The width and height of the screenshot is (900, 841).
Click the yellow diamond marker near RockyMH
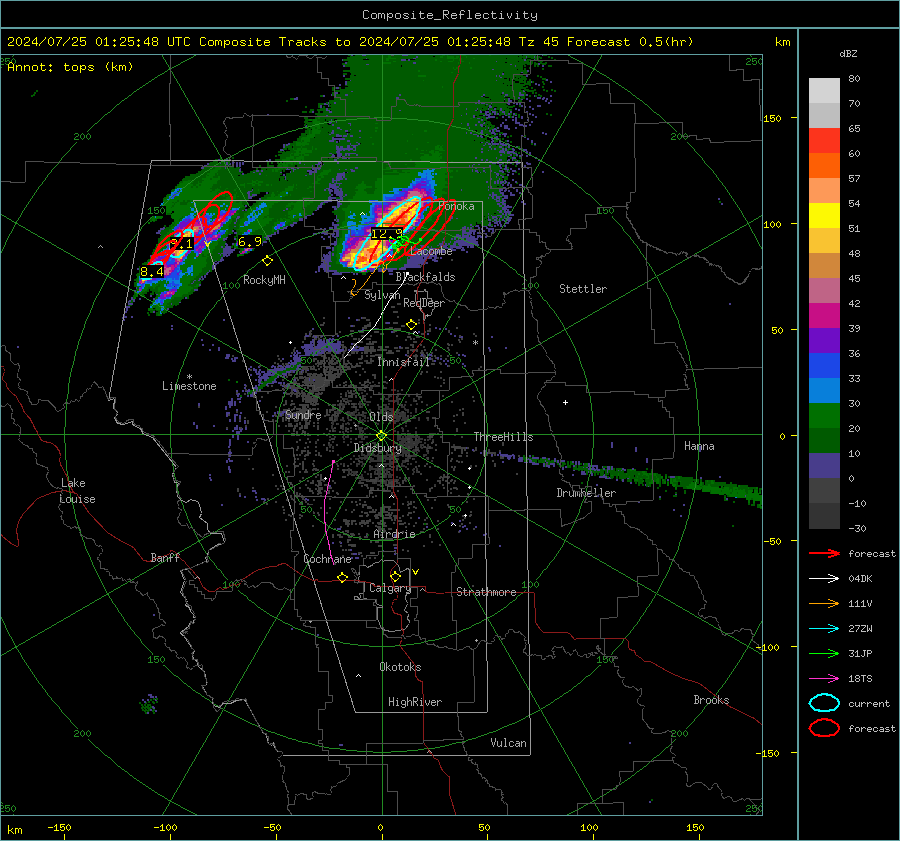pos(267,261)
